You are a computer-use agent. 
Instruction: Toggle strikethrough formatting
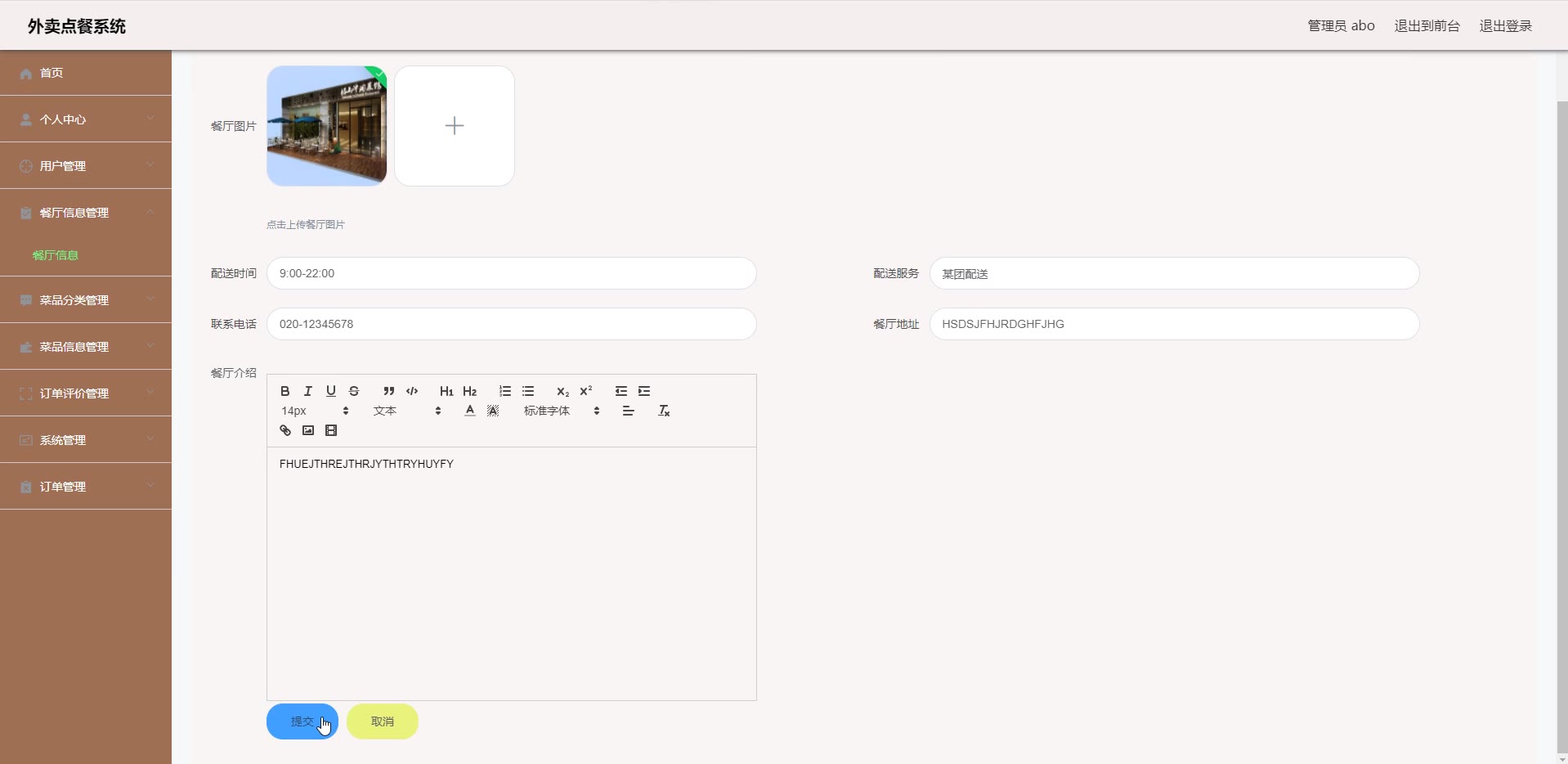coord(353,391)
